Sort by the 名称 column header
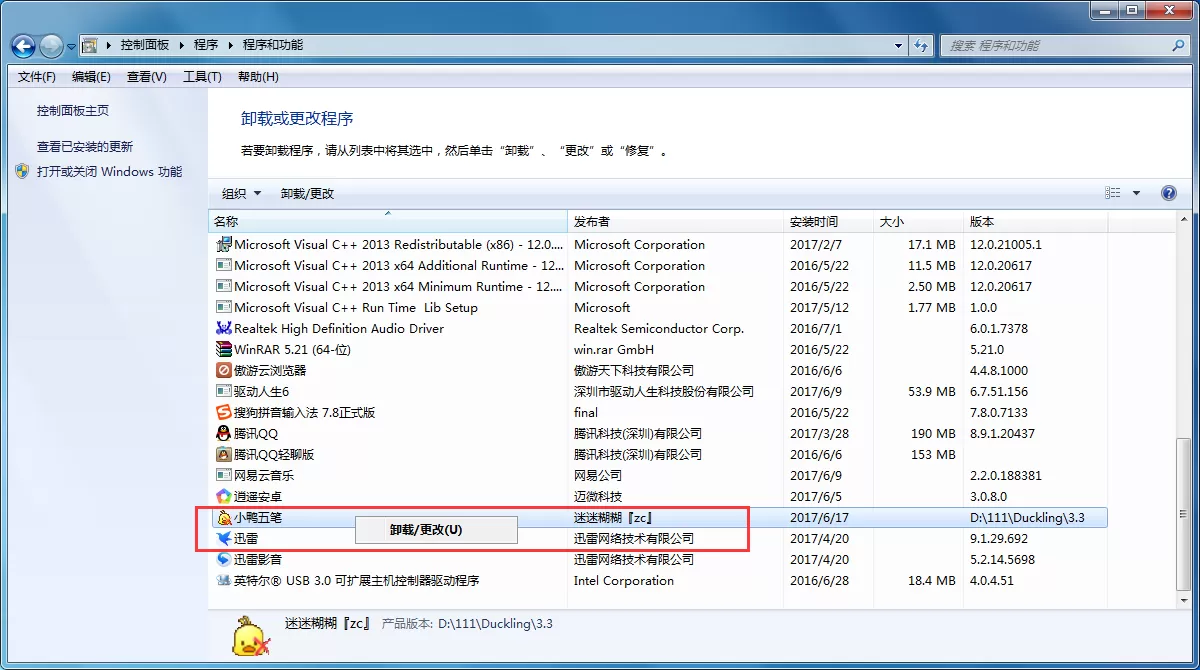The height and width of the screenshot is (670, 1200). 388,222
